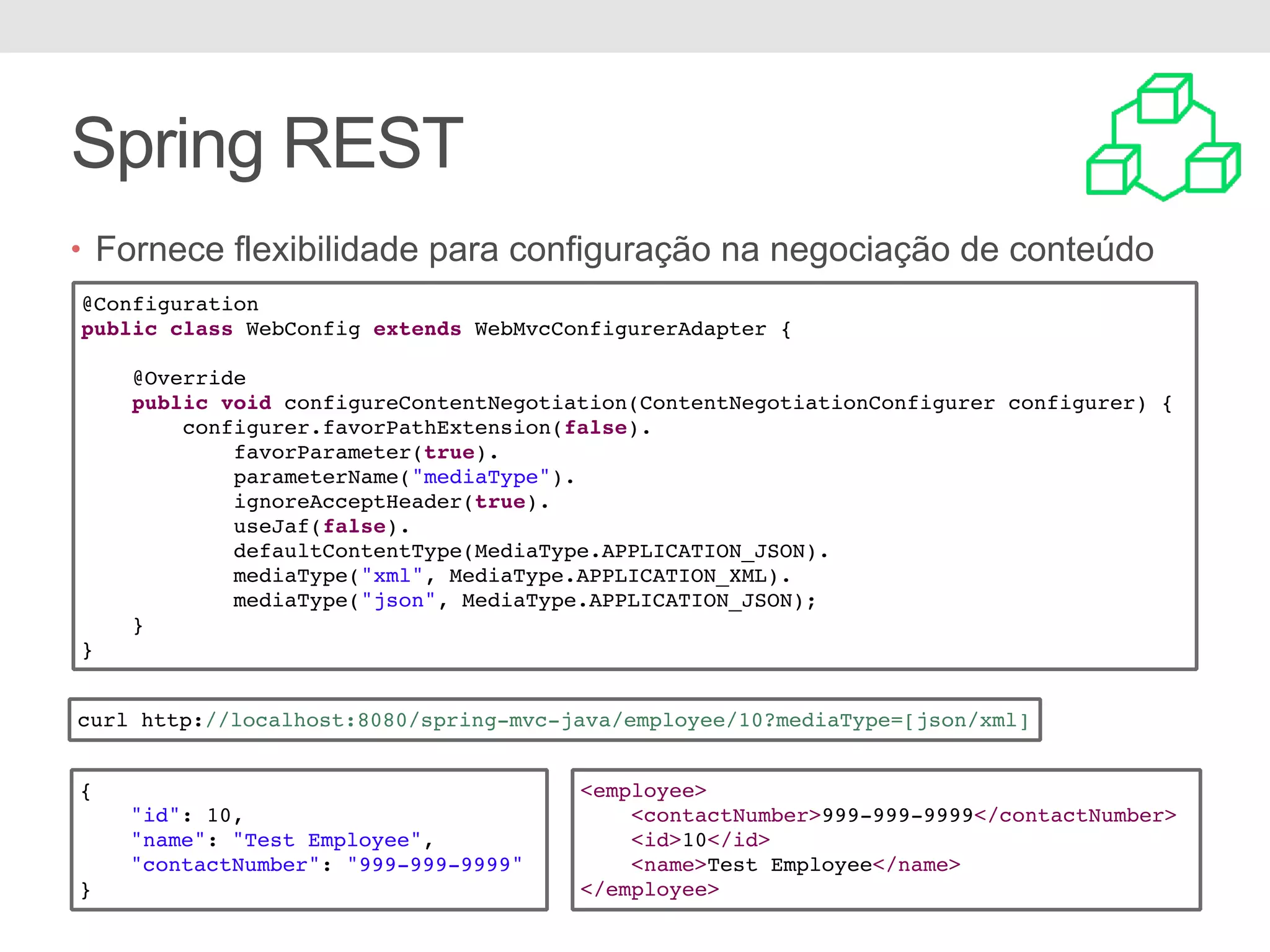The width and height of the screenshot is (1270, 952).
Task: Click the 'configureContentNegotiation' method signature line
Action: tap(652, 403)
